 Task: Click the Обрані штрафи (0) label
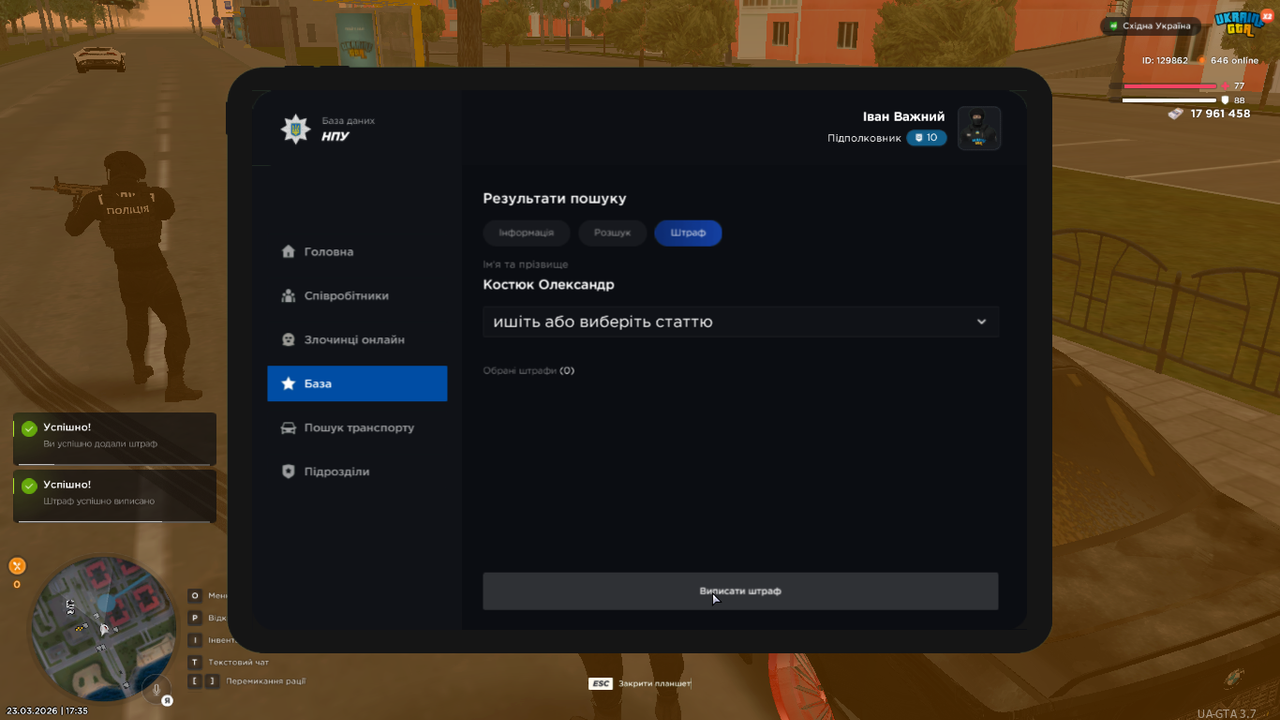click(529, 371)
